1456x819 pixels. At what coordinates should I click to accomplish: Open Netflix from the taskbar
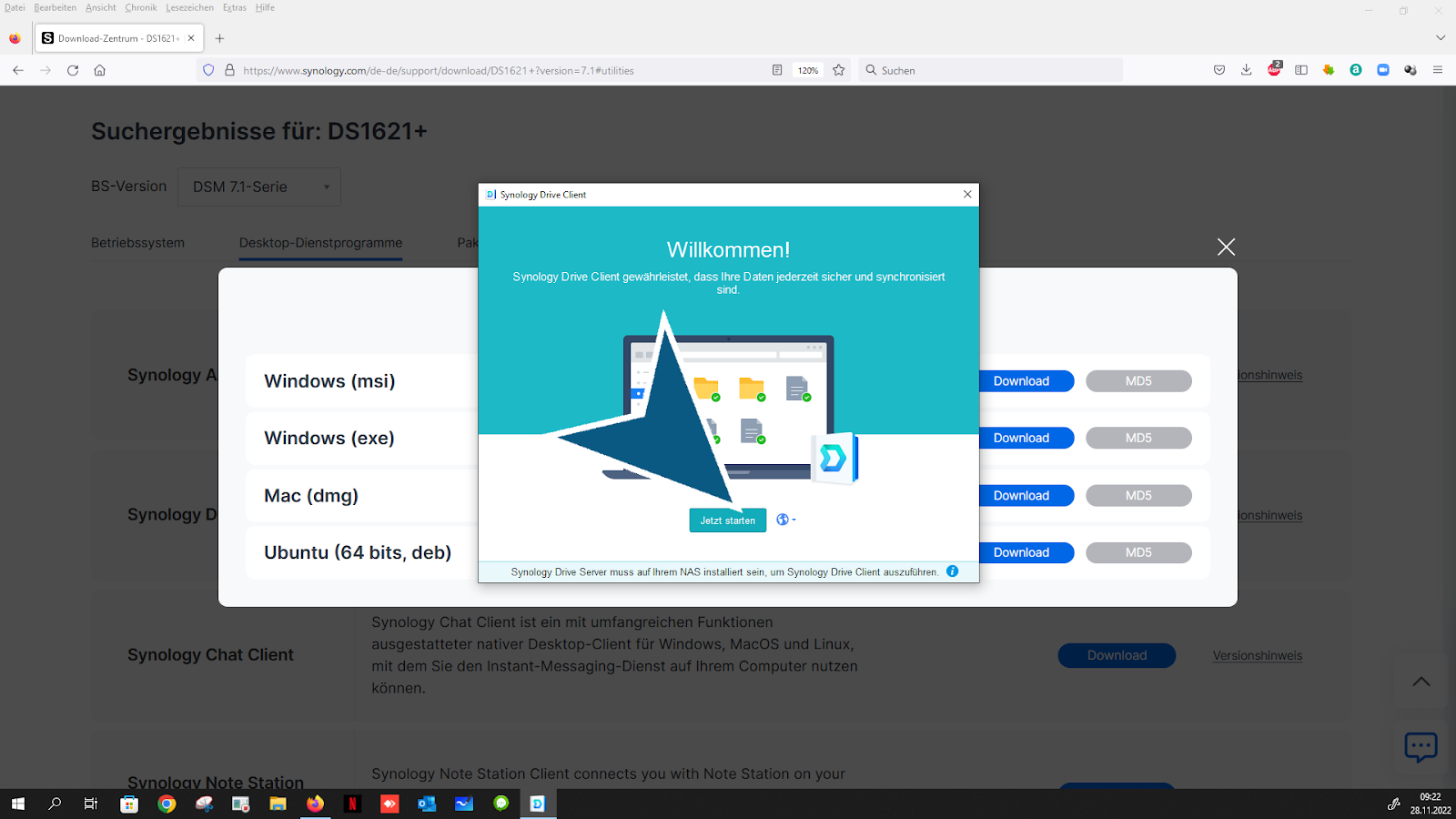(352, 804)
